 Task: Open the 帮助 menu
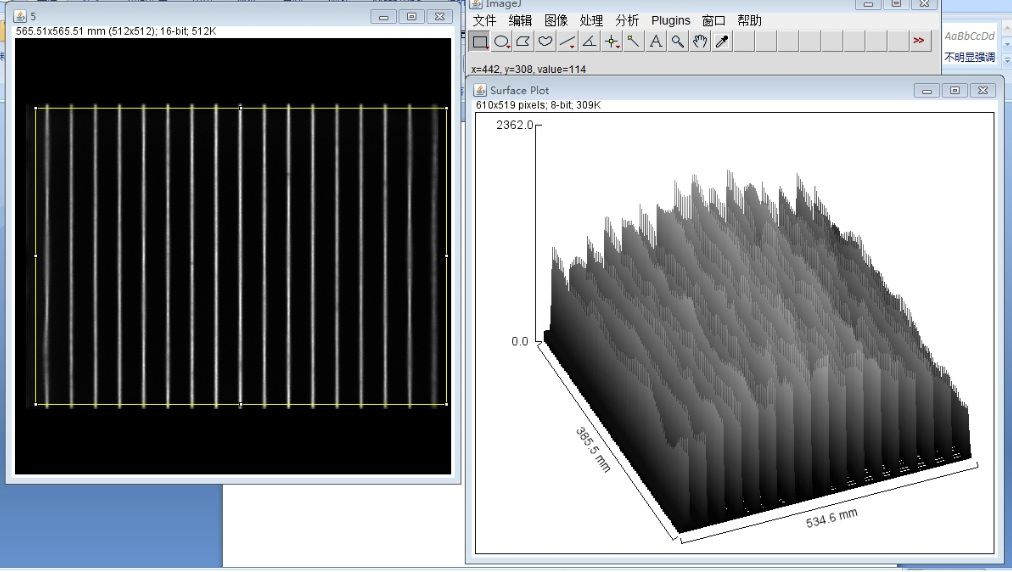[x=749, y=20]
